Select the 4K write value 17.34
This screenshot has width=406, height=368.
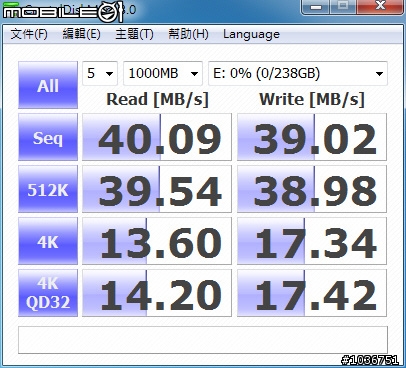tap(312, 241)
